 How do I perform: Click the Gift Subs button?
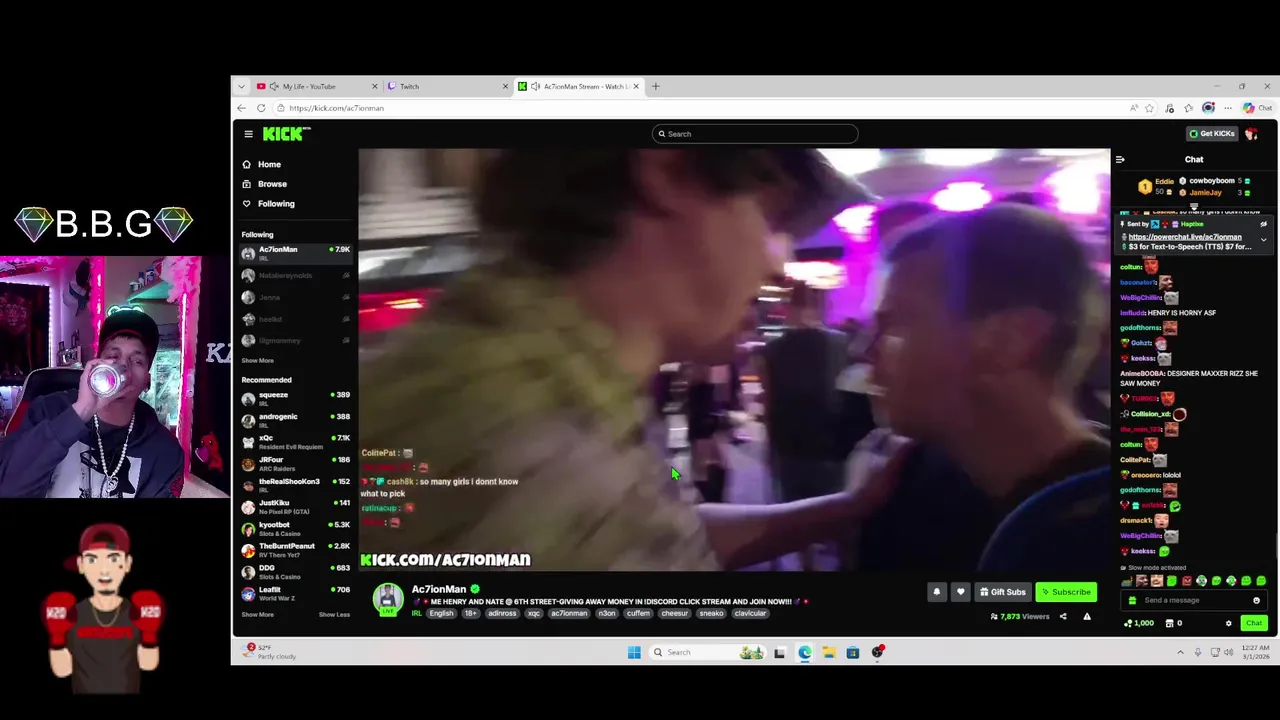[x=1003, y=592]
